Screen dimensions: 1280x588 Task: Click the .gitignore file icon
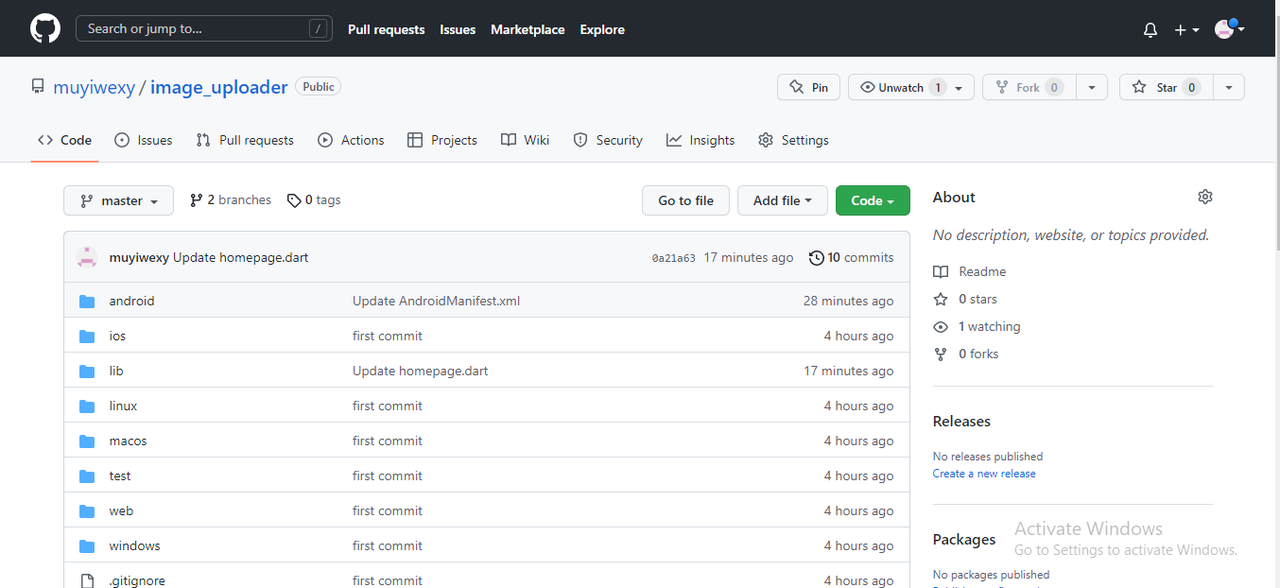pos(87,580)
